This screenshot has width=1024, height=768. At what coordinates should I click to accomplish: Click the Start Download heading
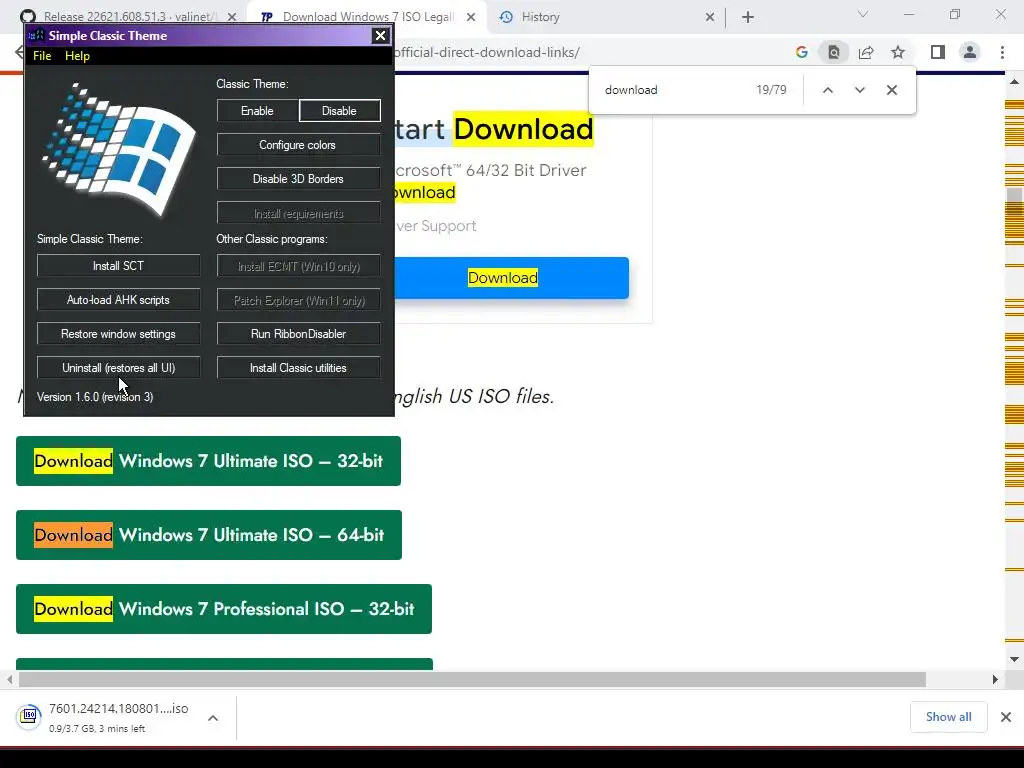point(494,129)
